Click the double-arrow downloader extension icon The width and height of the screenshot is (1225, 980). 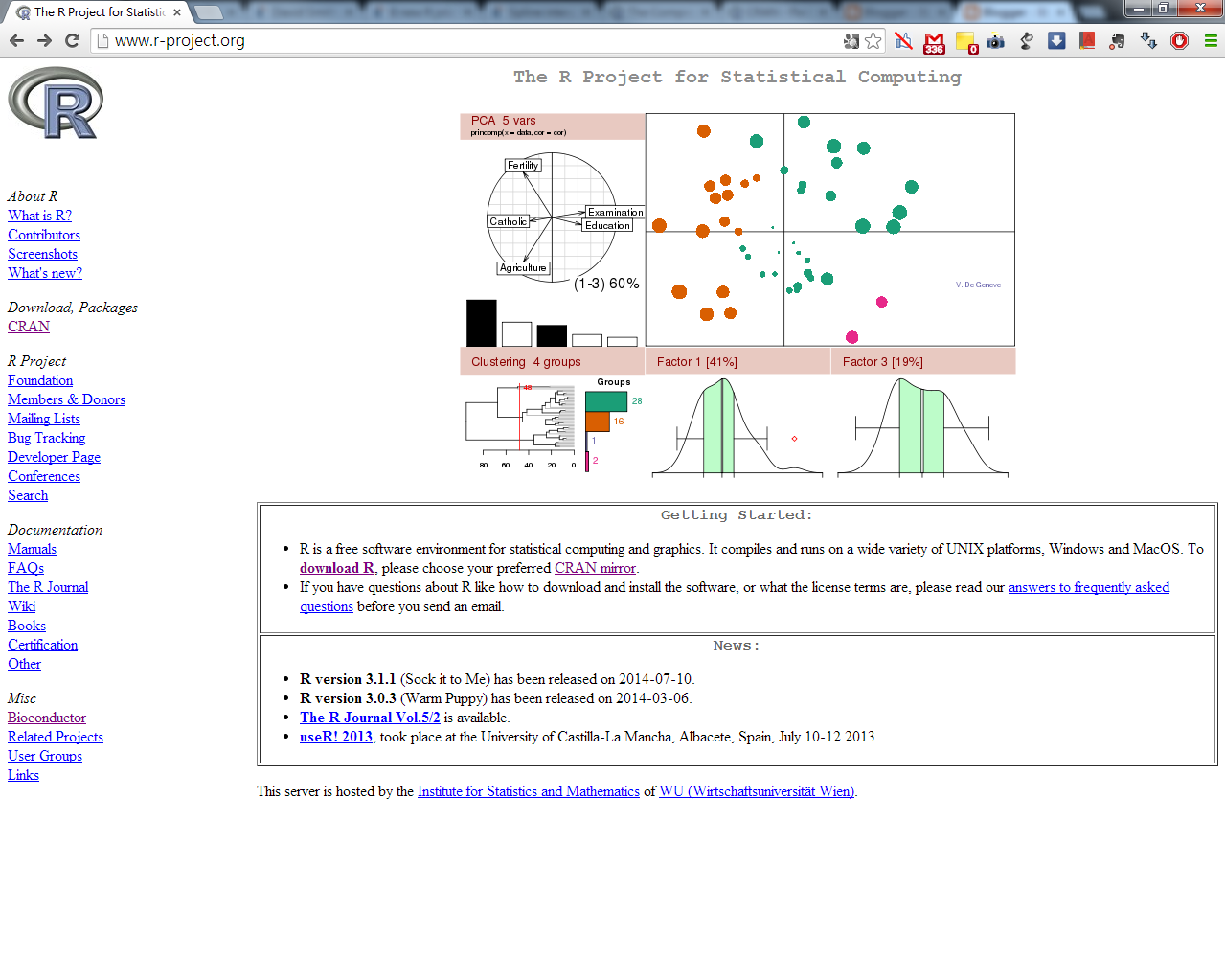pos(1147,42)
